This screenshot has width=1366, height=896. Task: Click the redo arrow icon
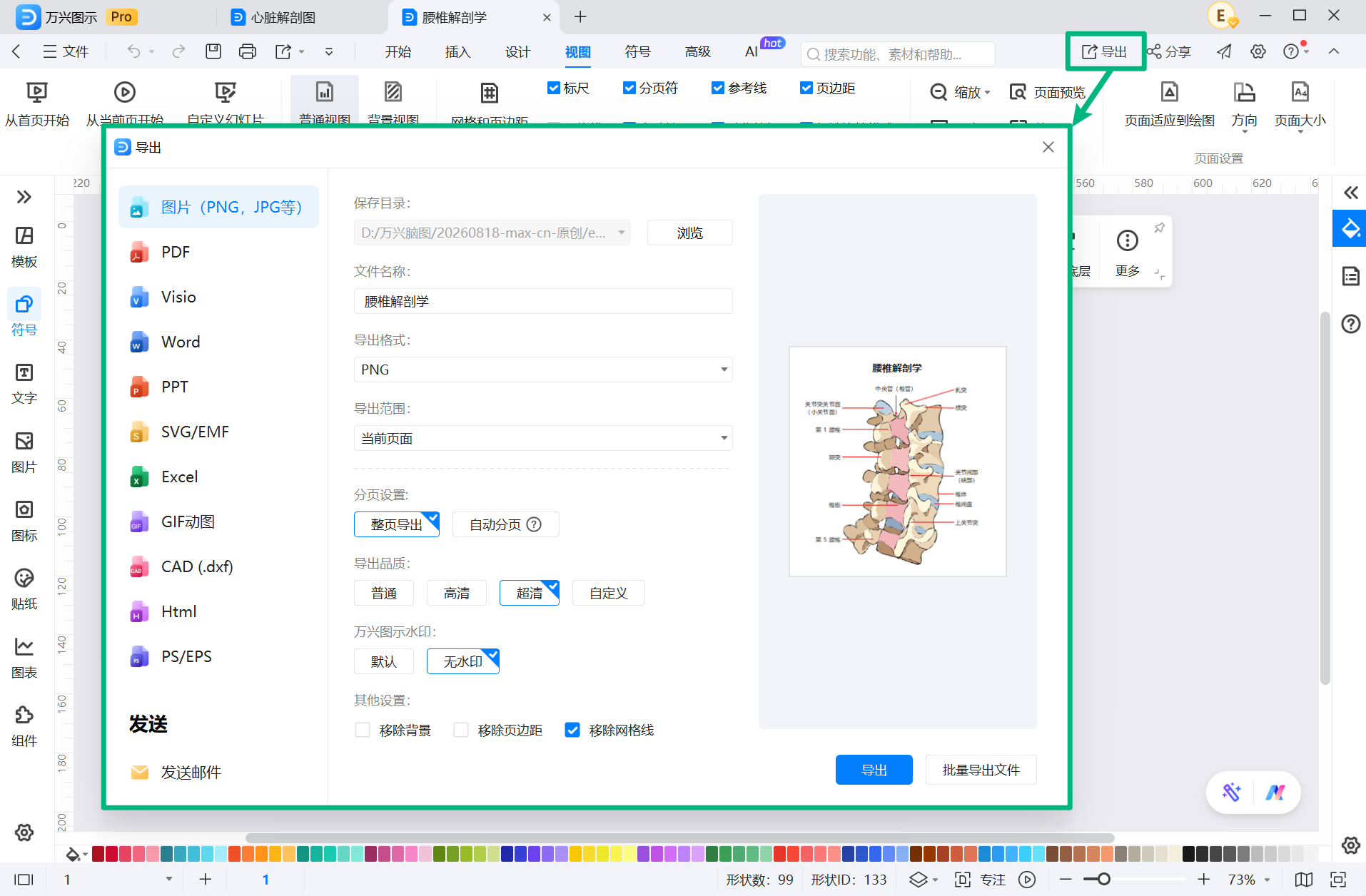178,51
